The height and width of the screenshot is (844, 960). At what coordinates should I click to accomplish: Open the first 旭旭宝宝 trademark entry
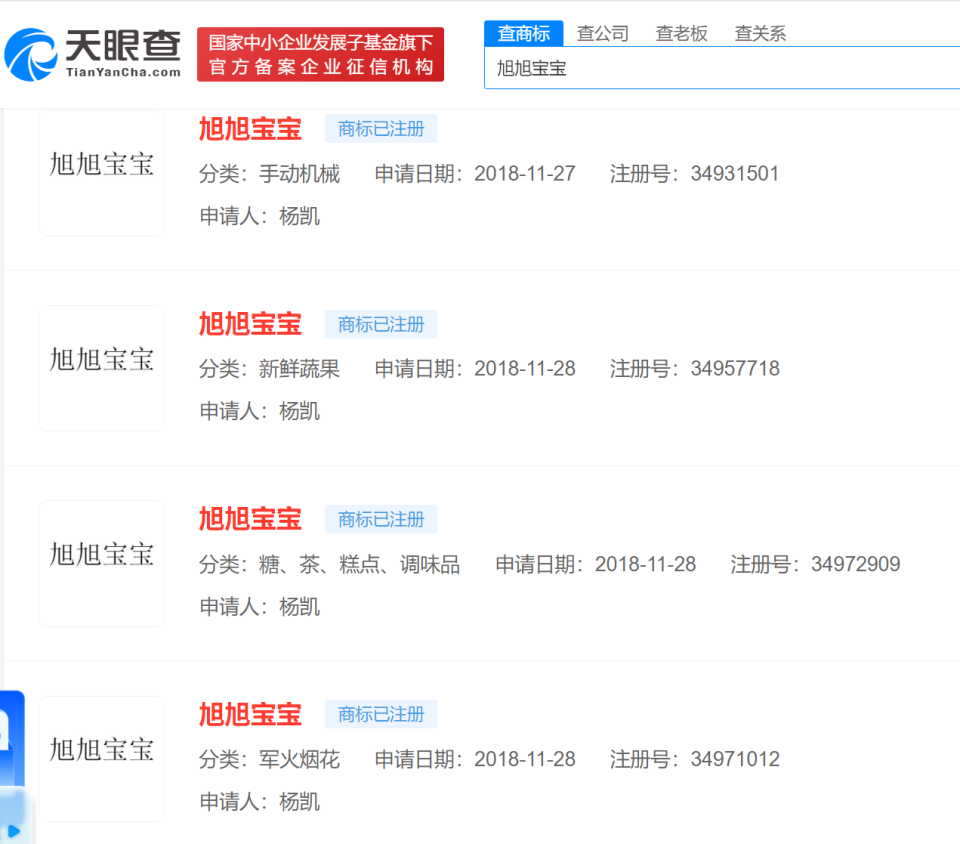249,129
